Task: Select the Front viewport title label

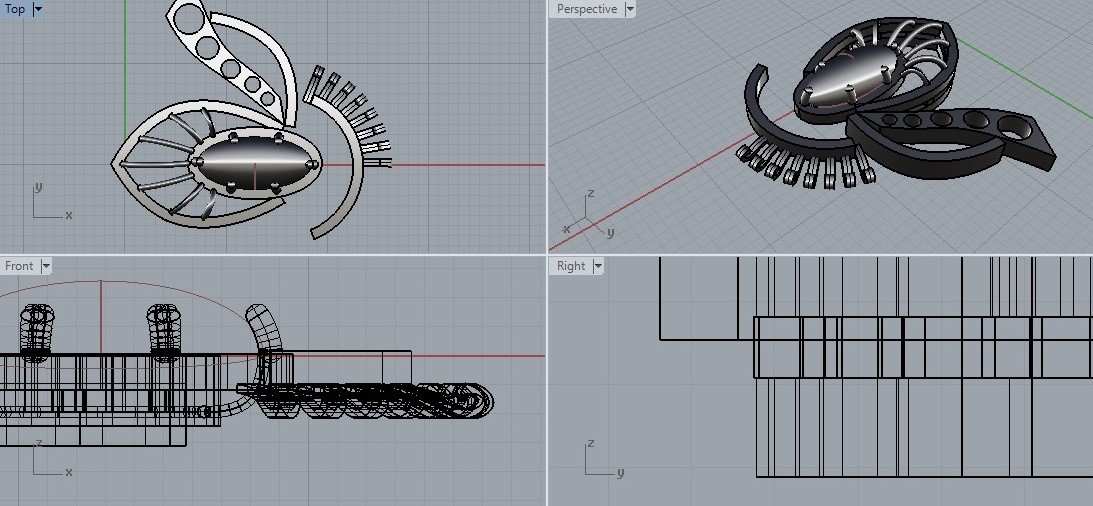Action: pyautogui.click(x=19, y=266)
